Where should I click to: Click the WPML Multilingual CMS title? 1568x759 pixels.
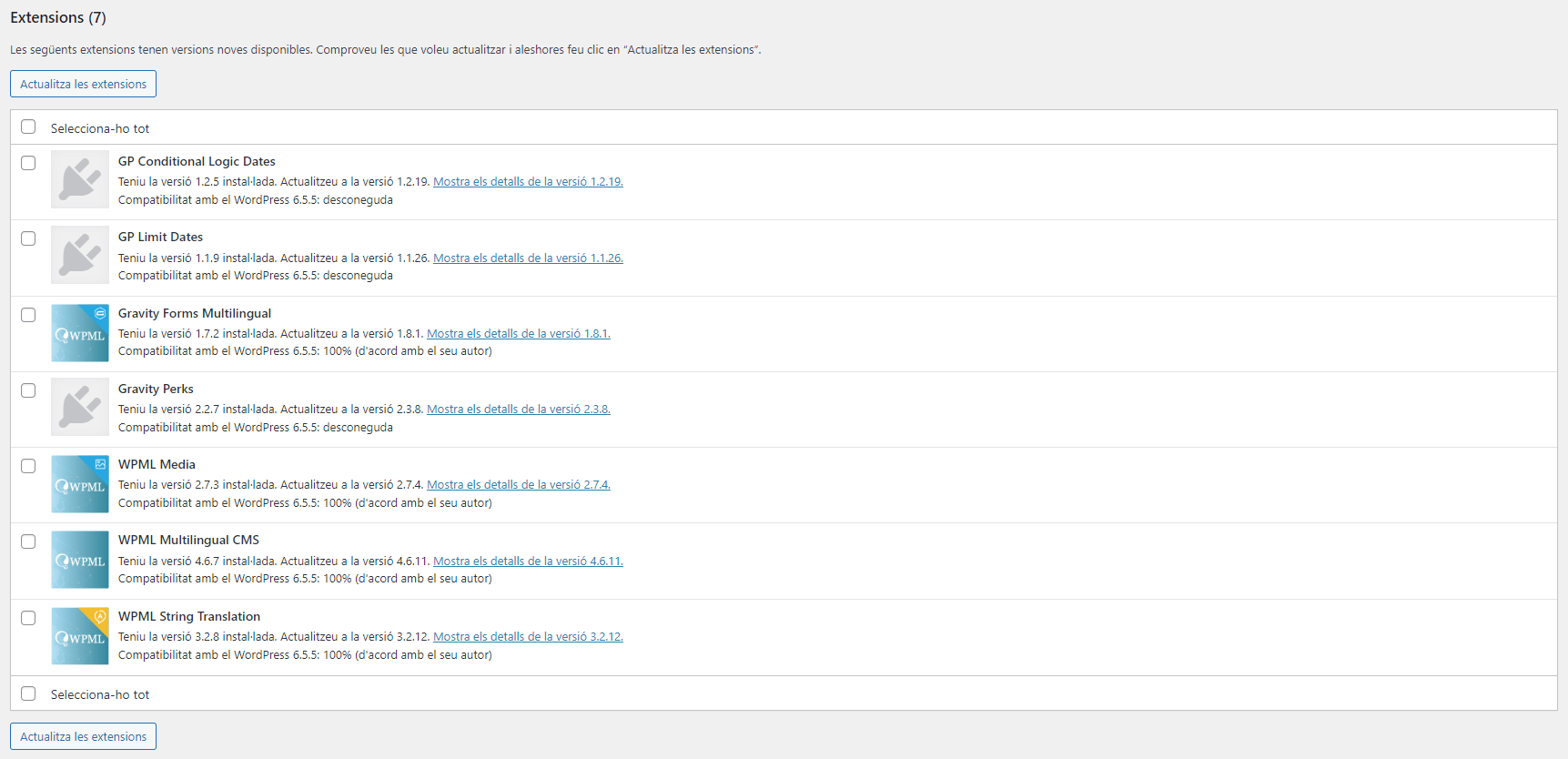188,540
